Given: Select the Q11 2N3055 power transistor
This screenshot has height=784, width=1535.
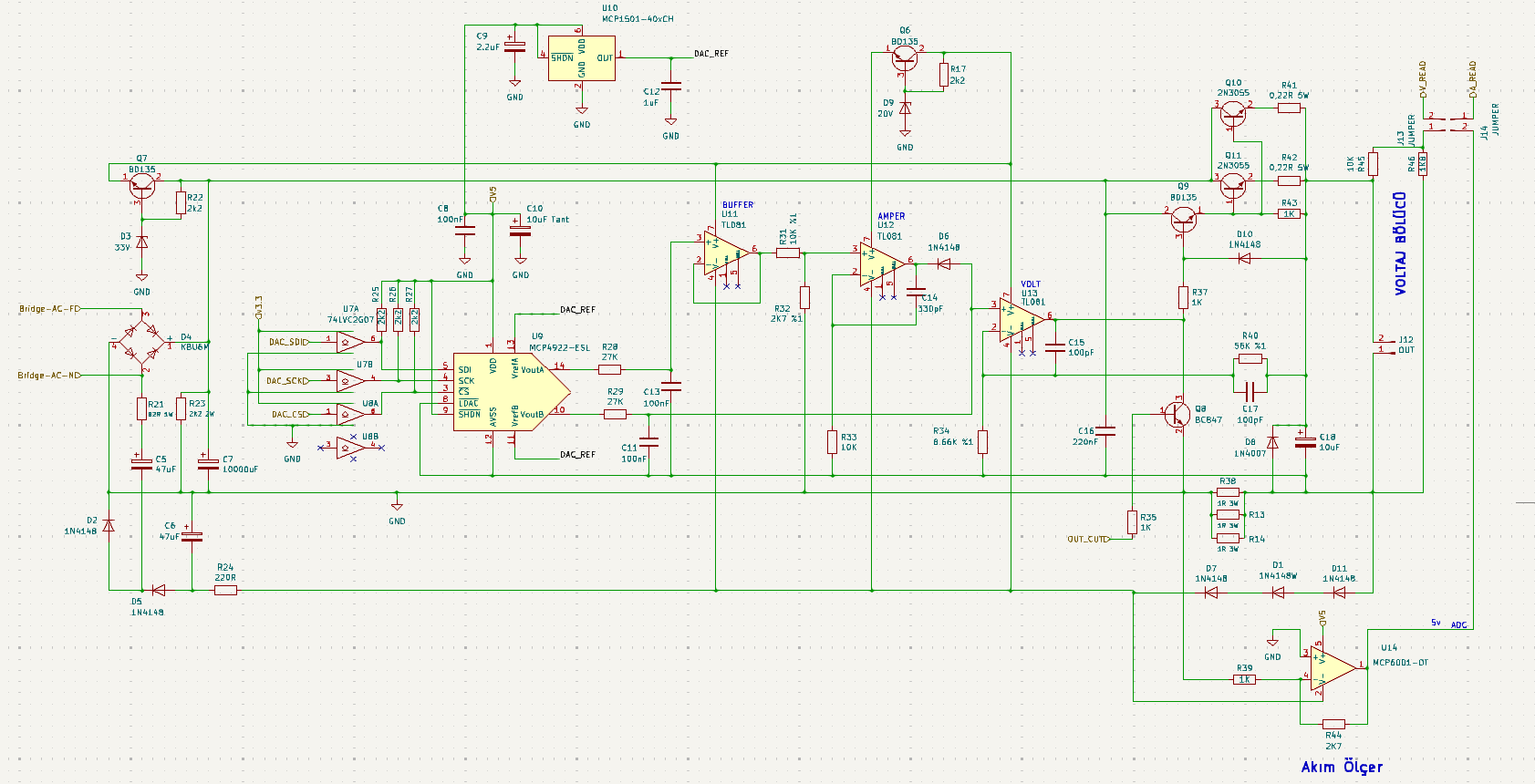Looking at the screenshot, I should coord(1233,186).
